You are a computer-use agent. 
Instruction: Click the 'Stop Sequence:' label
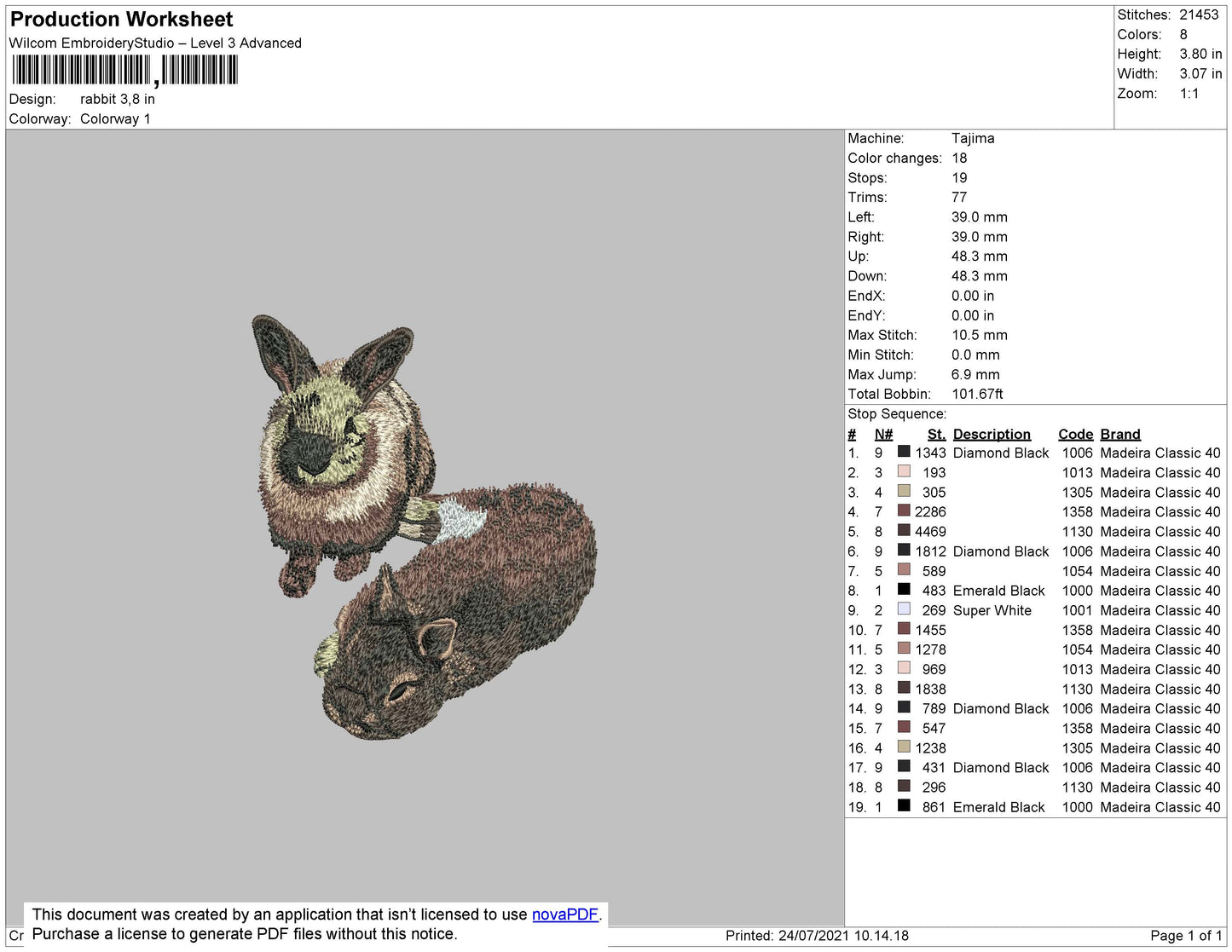(x=897, y=413)
